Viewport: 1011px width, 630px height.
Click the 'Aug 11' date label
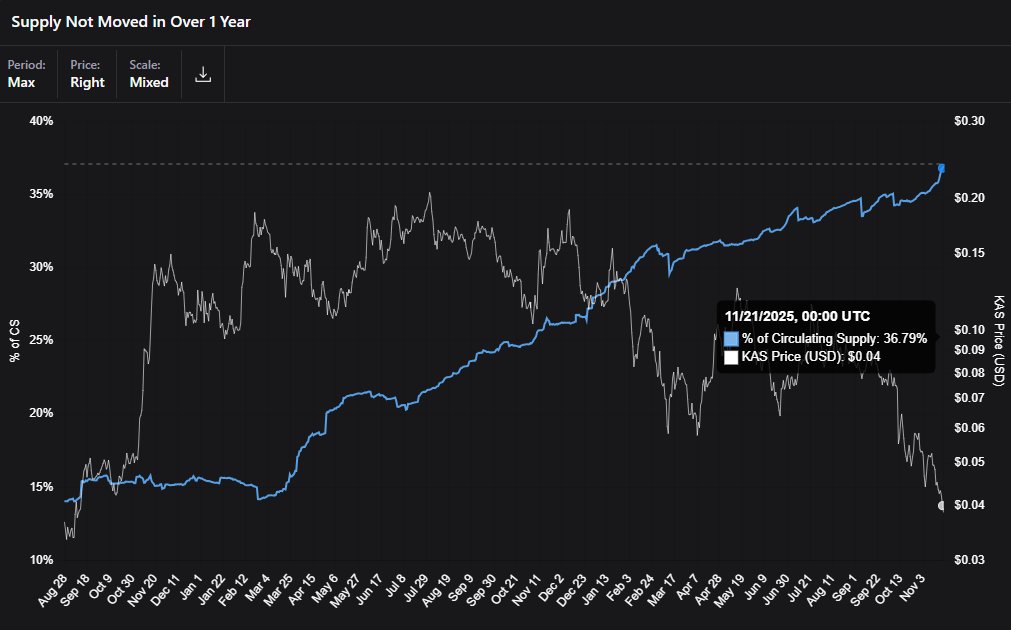(820, 589)
